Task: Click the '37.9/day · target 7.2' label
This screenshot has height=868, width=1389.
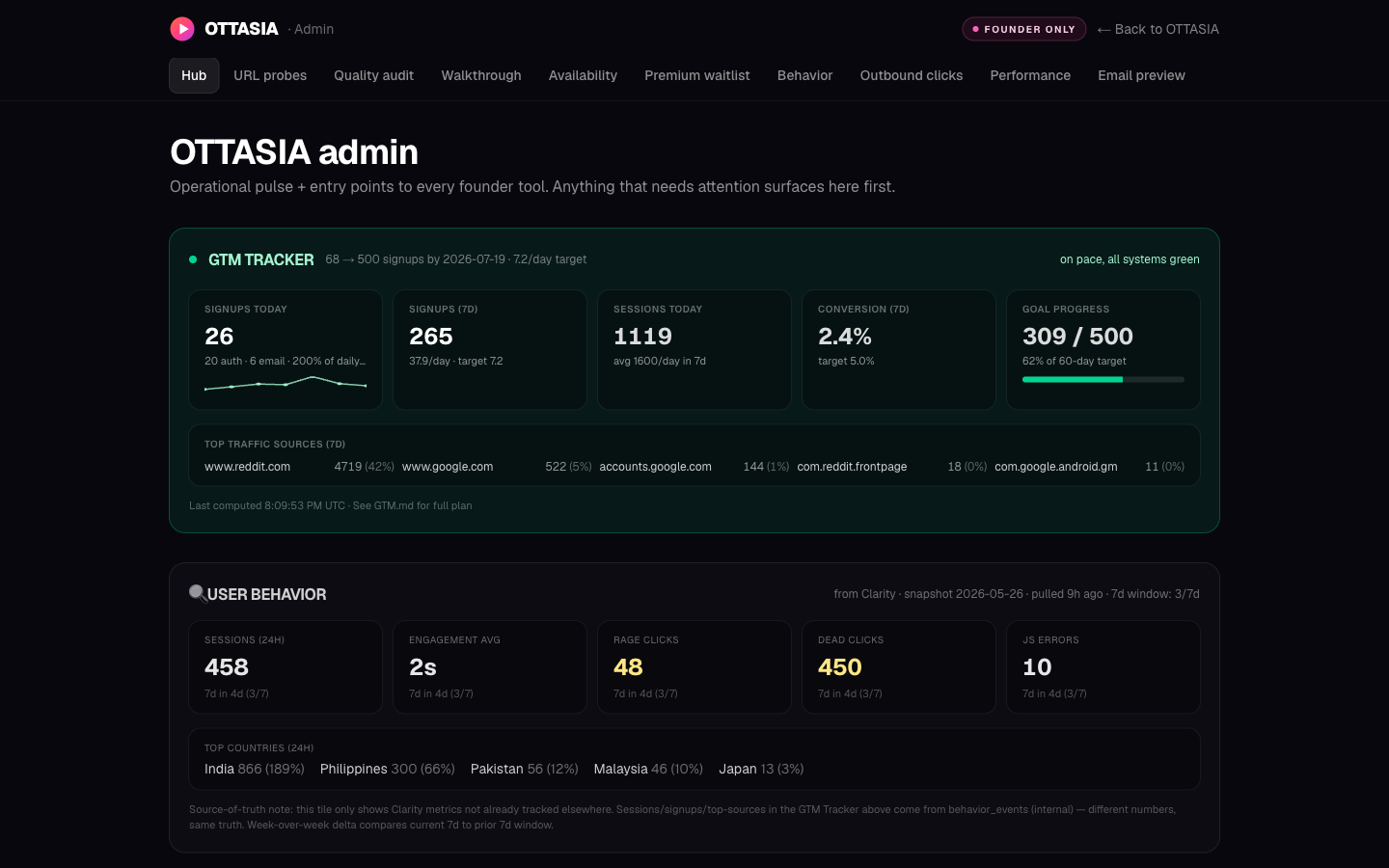Action: pos(456,361)
